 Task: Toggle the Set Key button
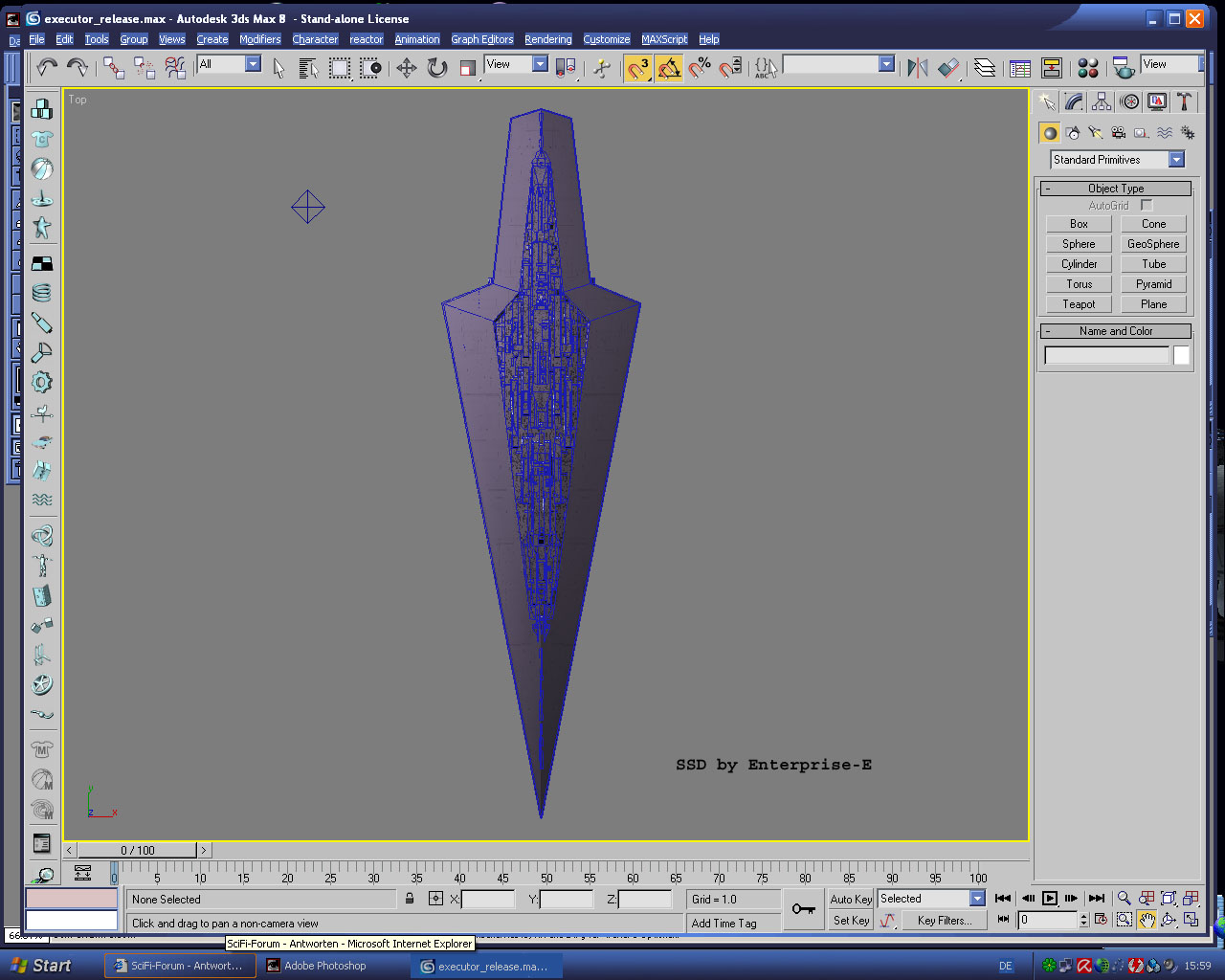coord(851,921)
